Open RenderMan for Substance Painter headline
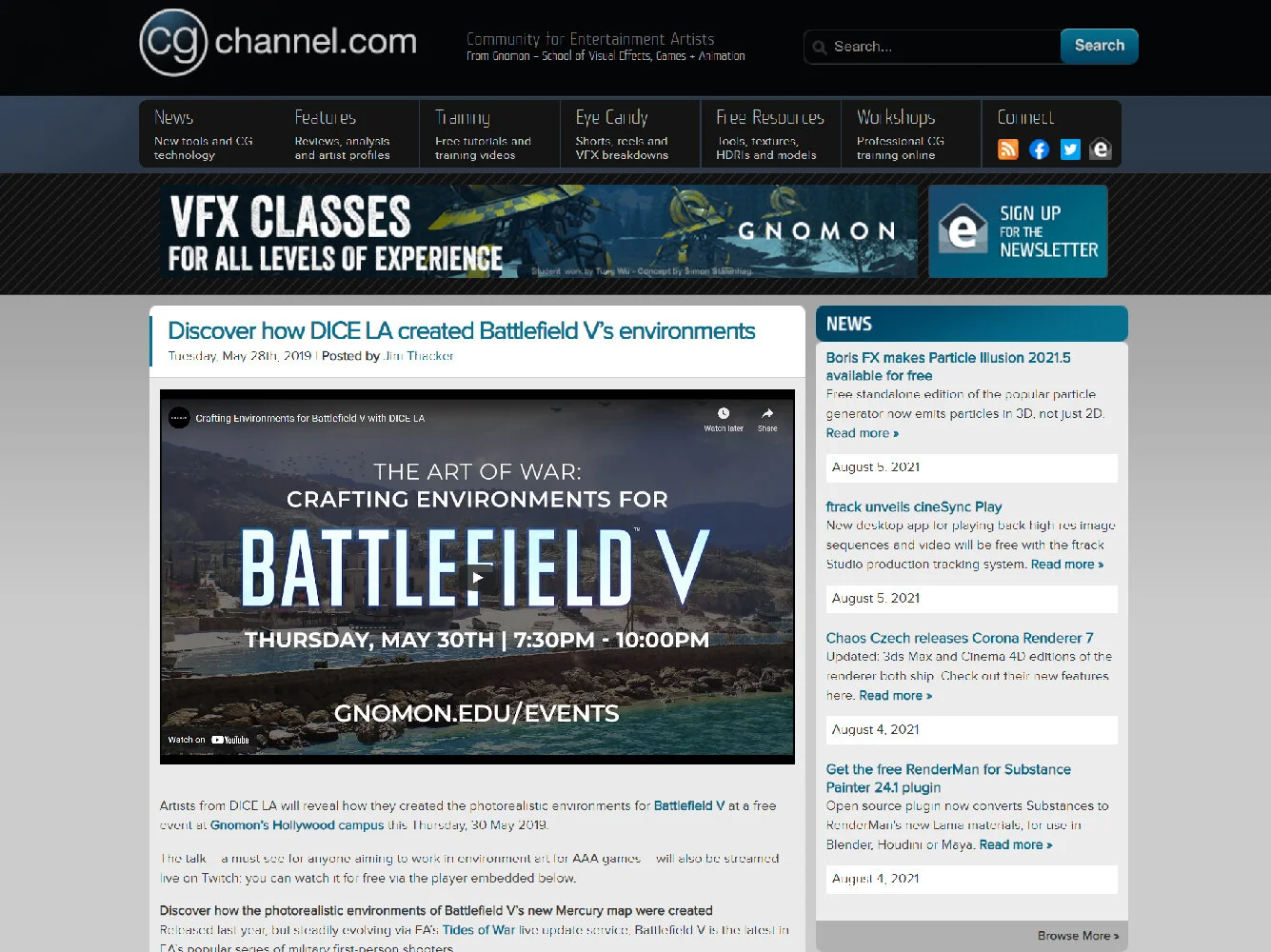1271x952 pixels. click(948, 778)
